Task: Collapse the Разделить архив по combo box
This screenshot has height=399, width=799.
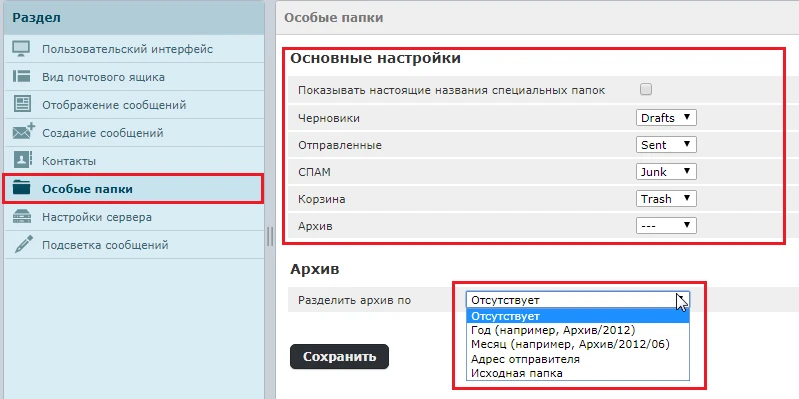Action: [578, 300]
